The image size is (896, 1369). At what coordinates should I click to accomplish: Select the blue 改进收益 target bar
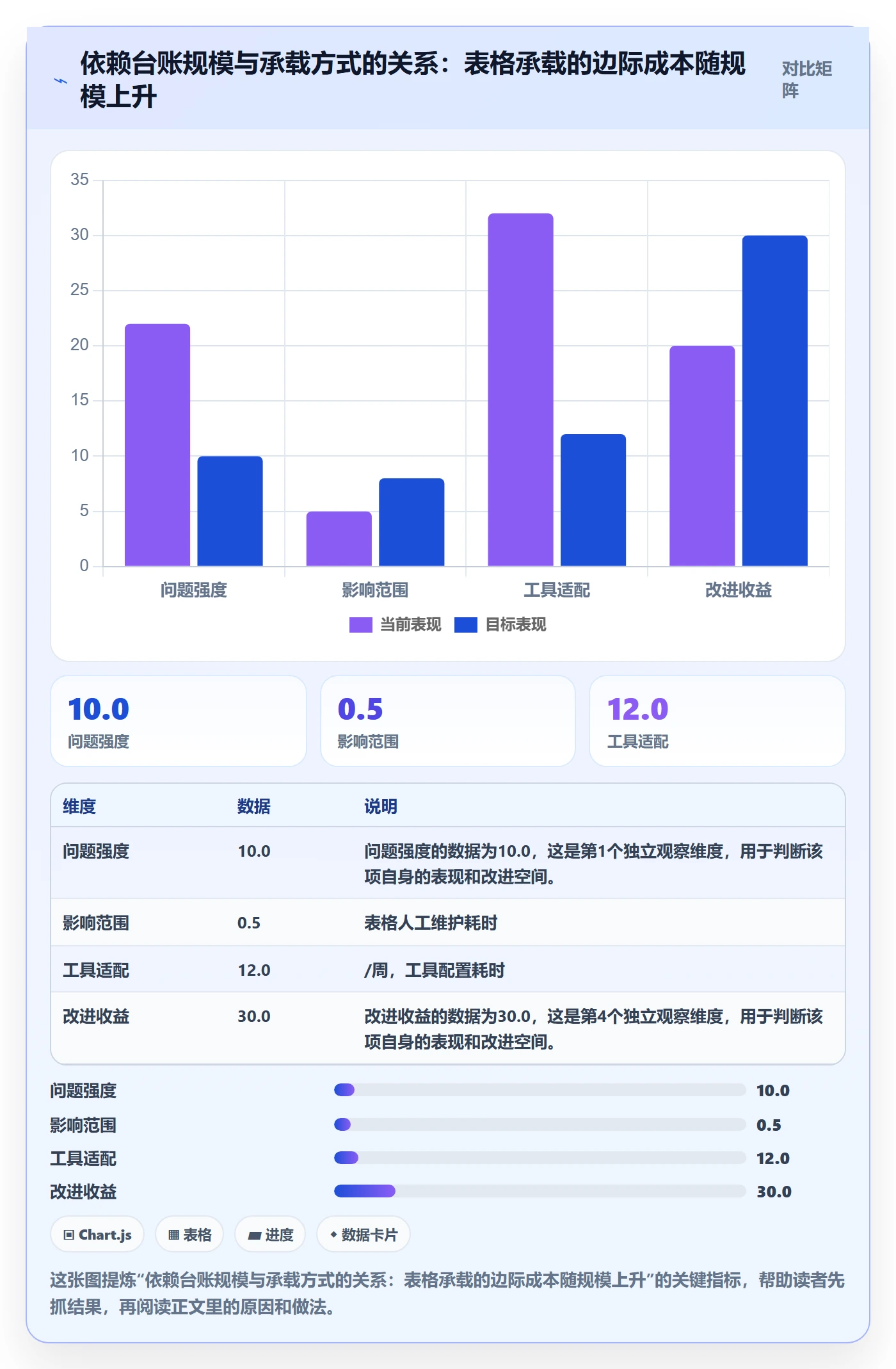tap(775, 401)
